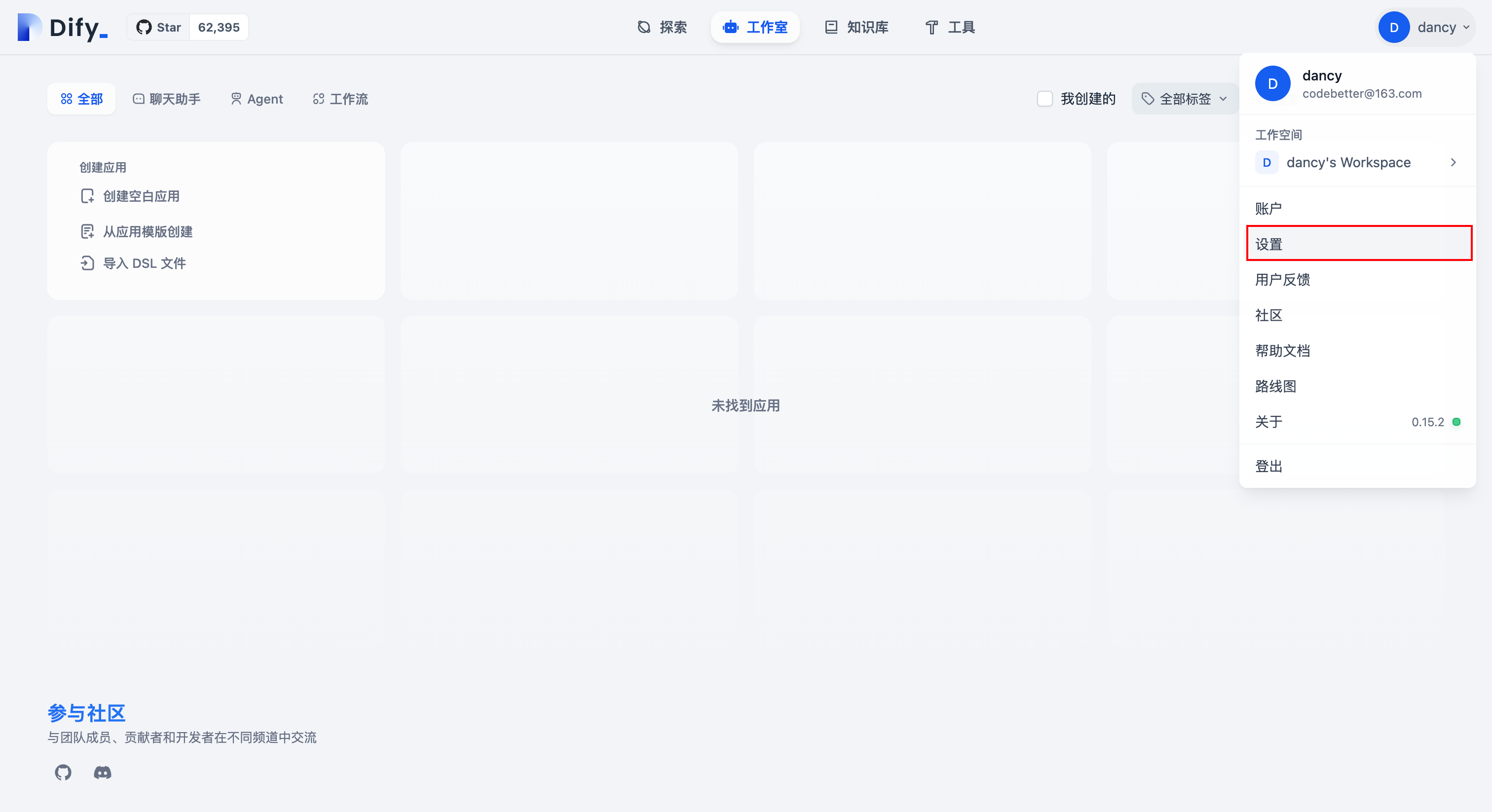Viewport: 1492px width, 812px height.
Task: Click 登出 to log out
Action: point(1357,466)
